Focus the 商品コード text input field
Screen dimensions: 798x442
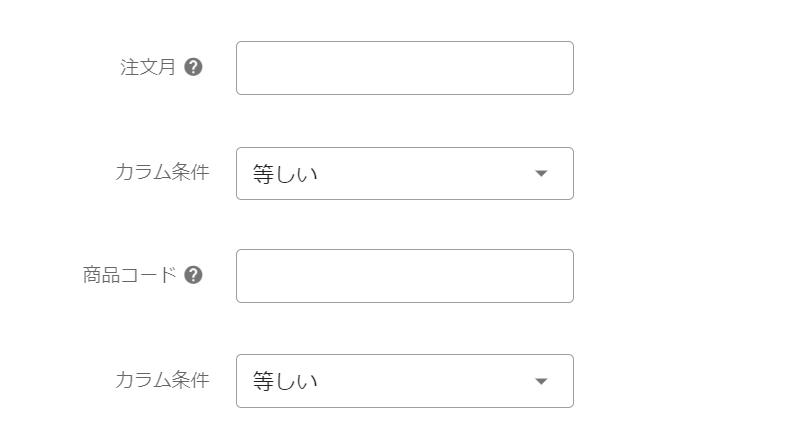tap(404, 276)
